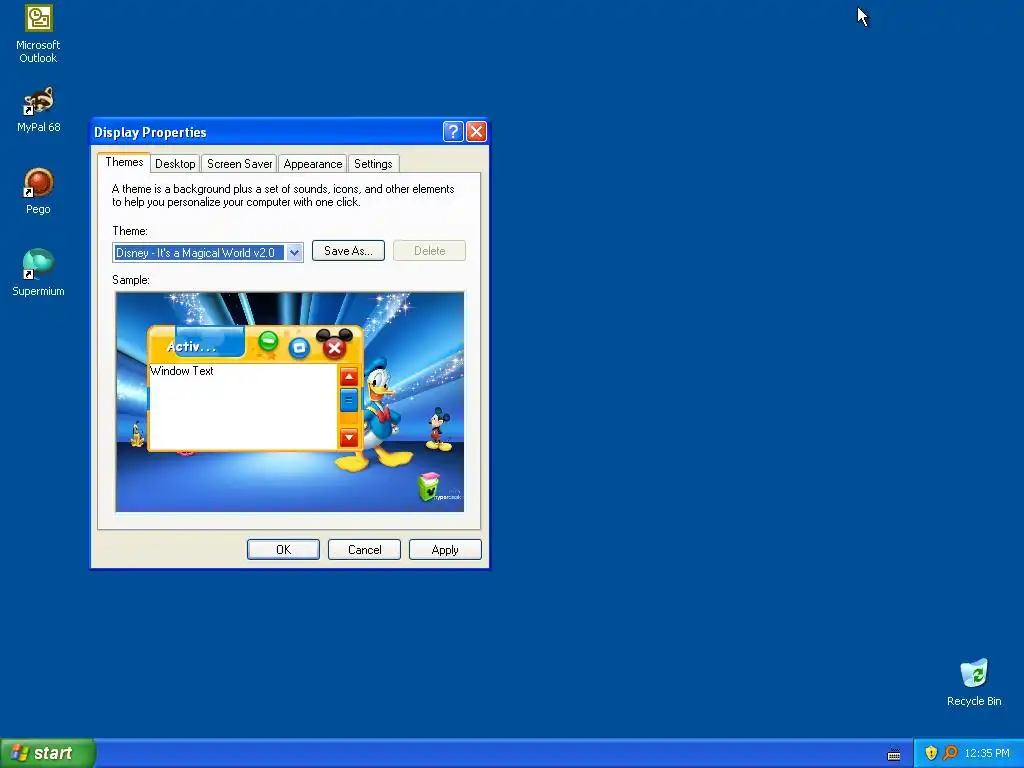The image size is (1024, 768).
Task: Confirm with the OK button
Action: pos(283,550)
